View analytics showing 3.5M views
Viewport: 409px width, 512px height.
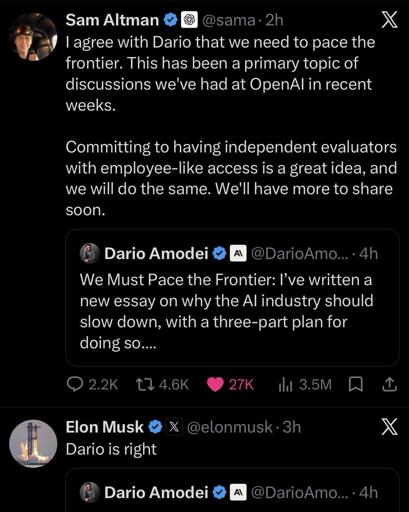click(305, 385)
